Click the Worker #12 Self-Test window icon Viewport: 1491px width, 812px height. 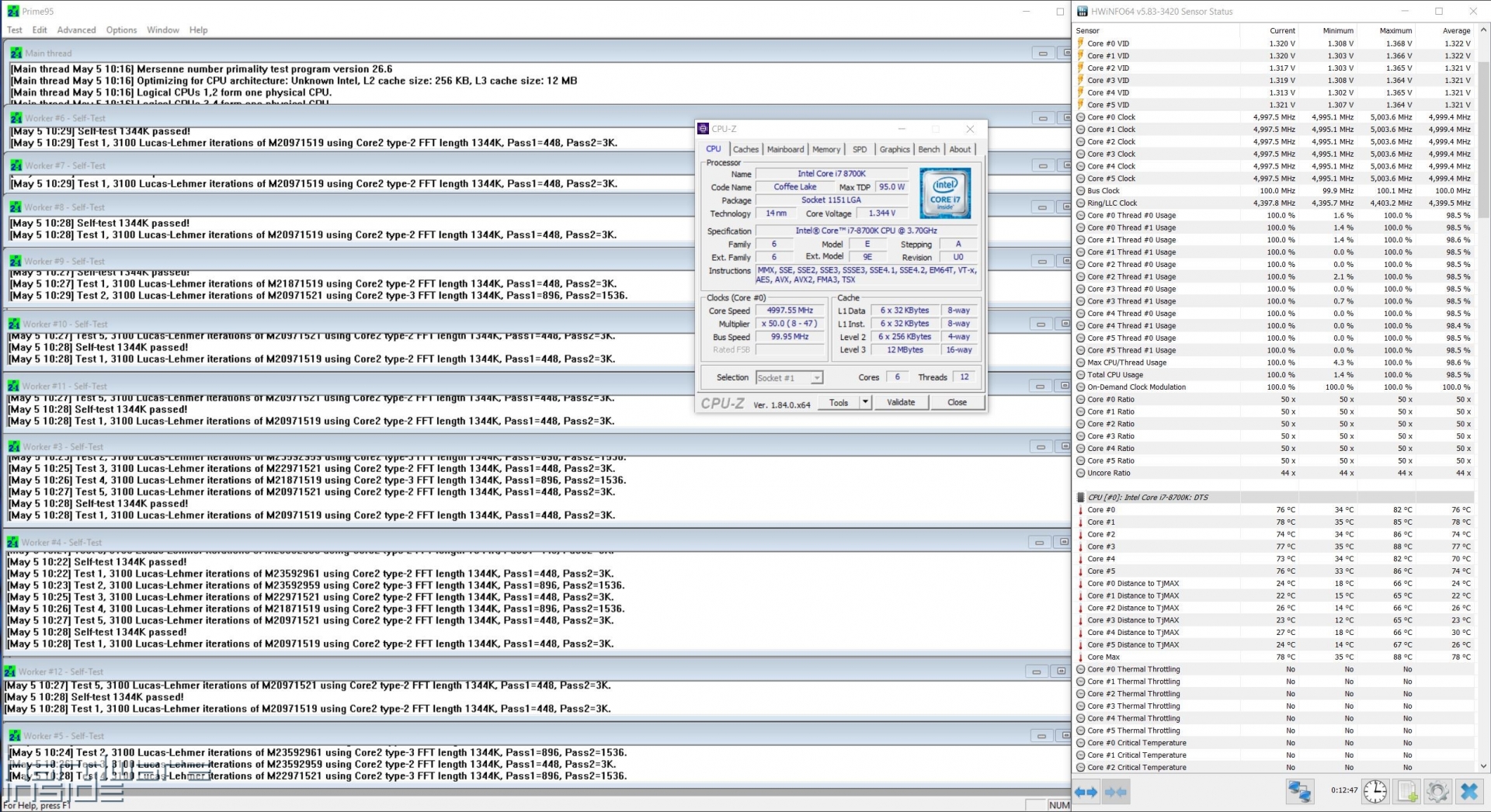[9, 671]
